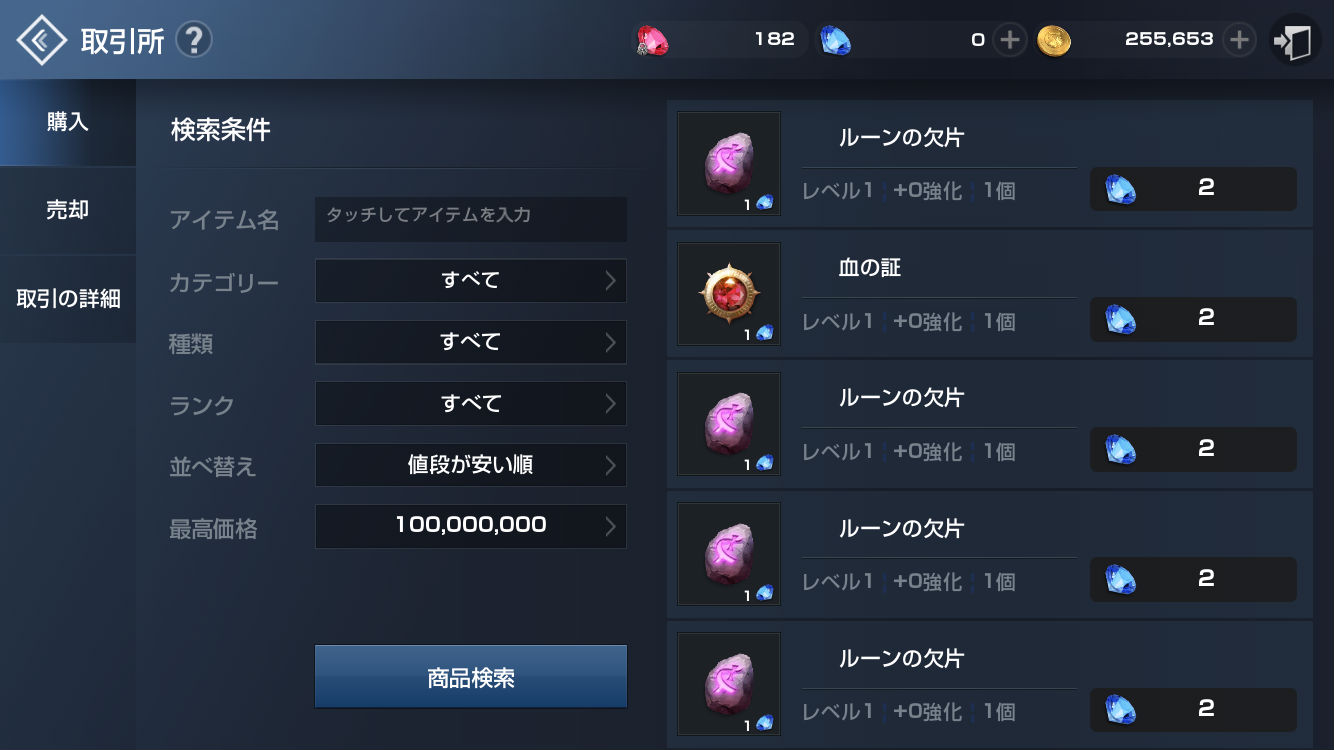This screenshot has width=1334, height=750.
Task: Expand the カテゴリー dropdown
Action: coord(471,281)
